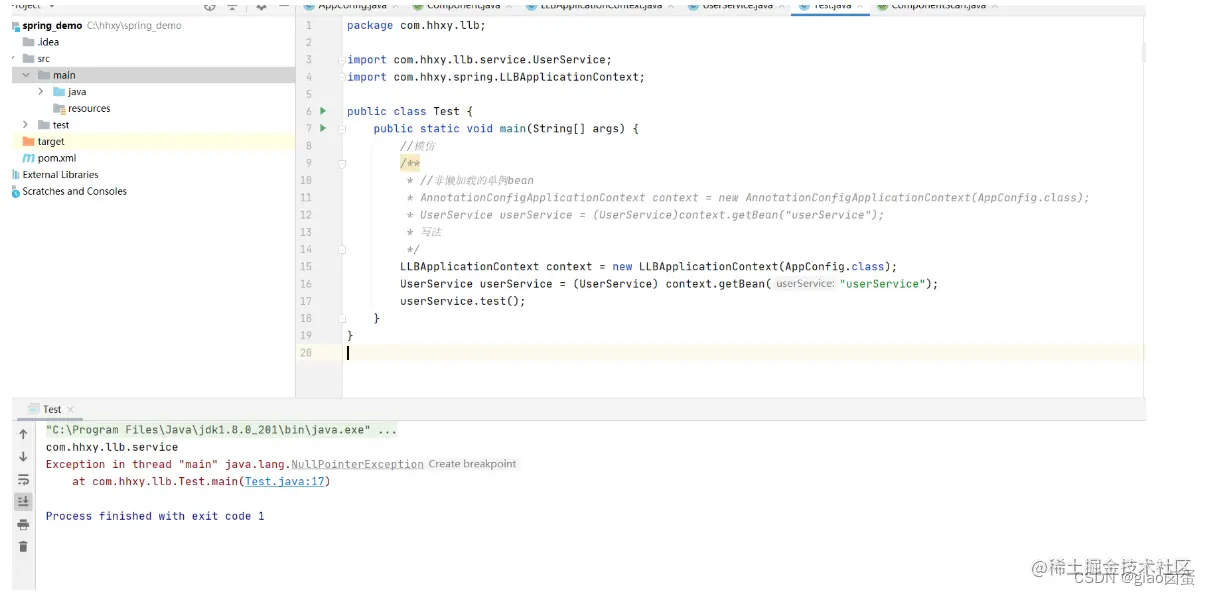Screen dimensions: 1210x596
Task: Fold the comment block at line 9
Action: tap(342, 163)
